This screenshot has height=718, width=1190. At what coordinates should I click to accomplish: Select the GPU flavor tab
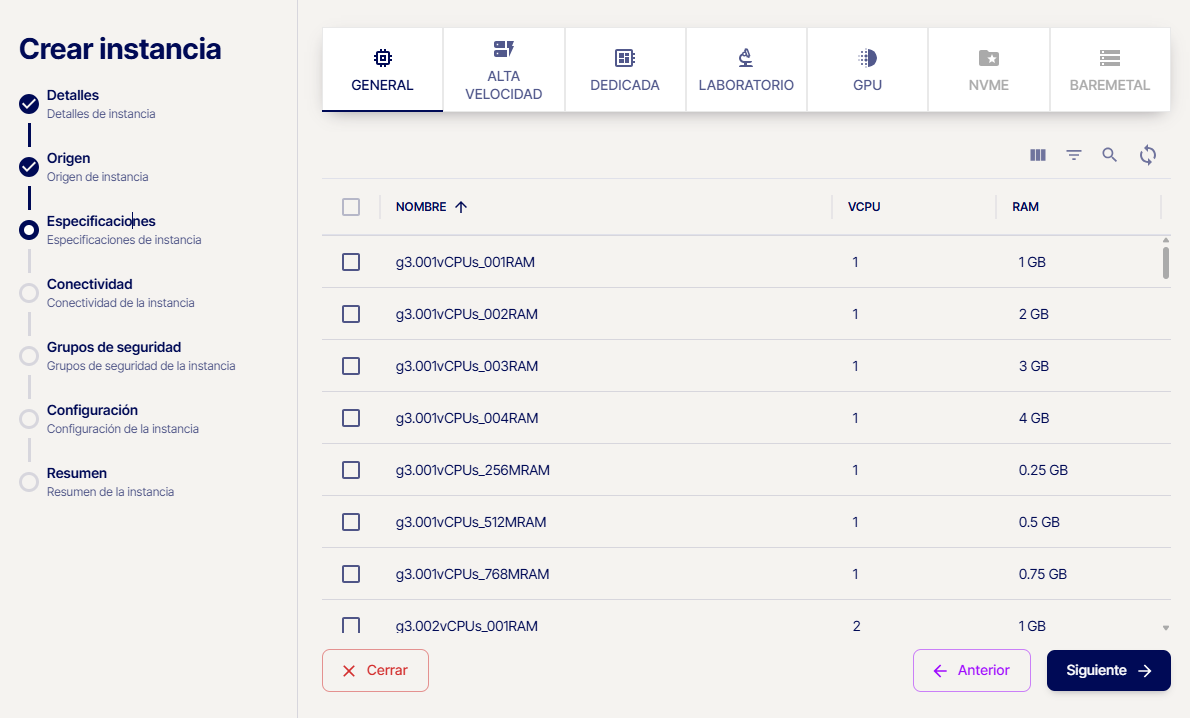[867, 69]
